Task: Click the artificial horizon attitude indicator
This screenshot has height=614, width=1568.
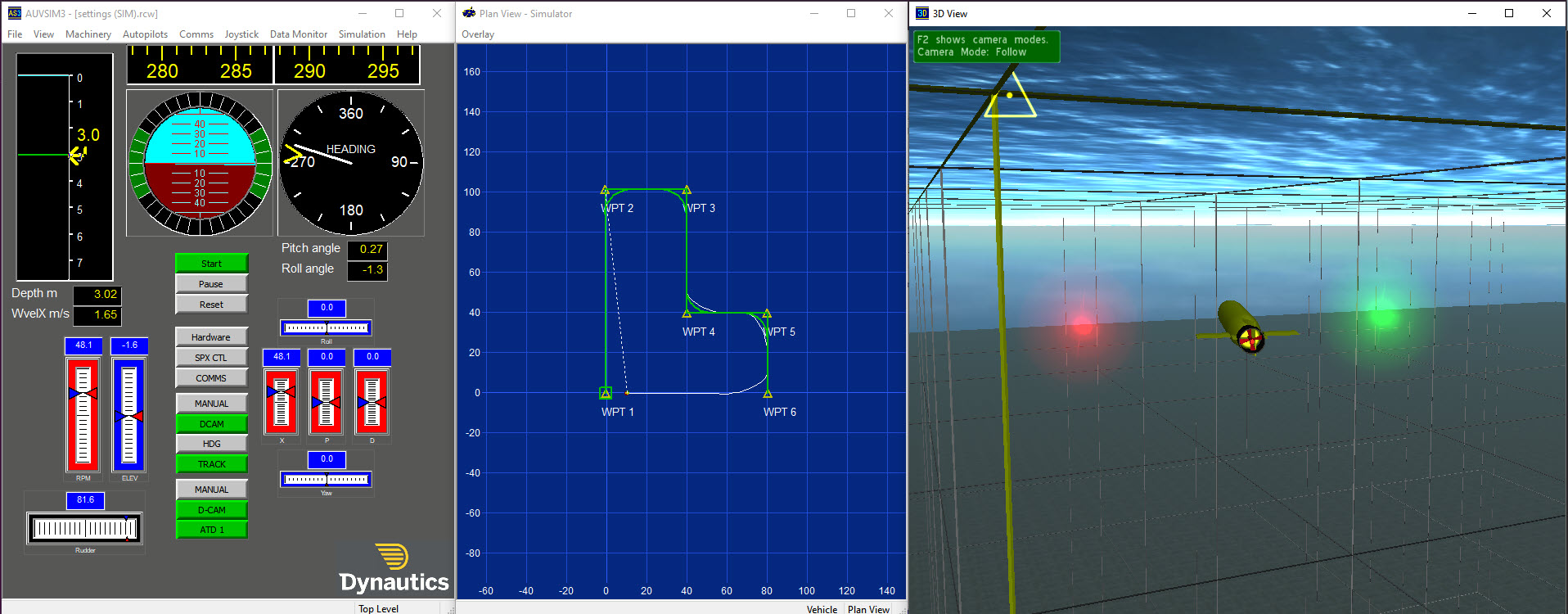Action: click(x=200, y=163)
